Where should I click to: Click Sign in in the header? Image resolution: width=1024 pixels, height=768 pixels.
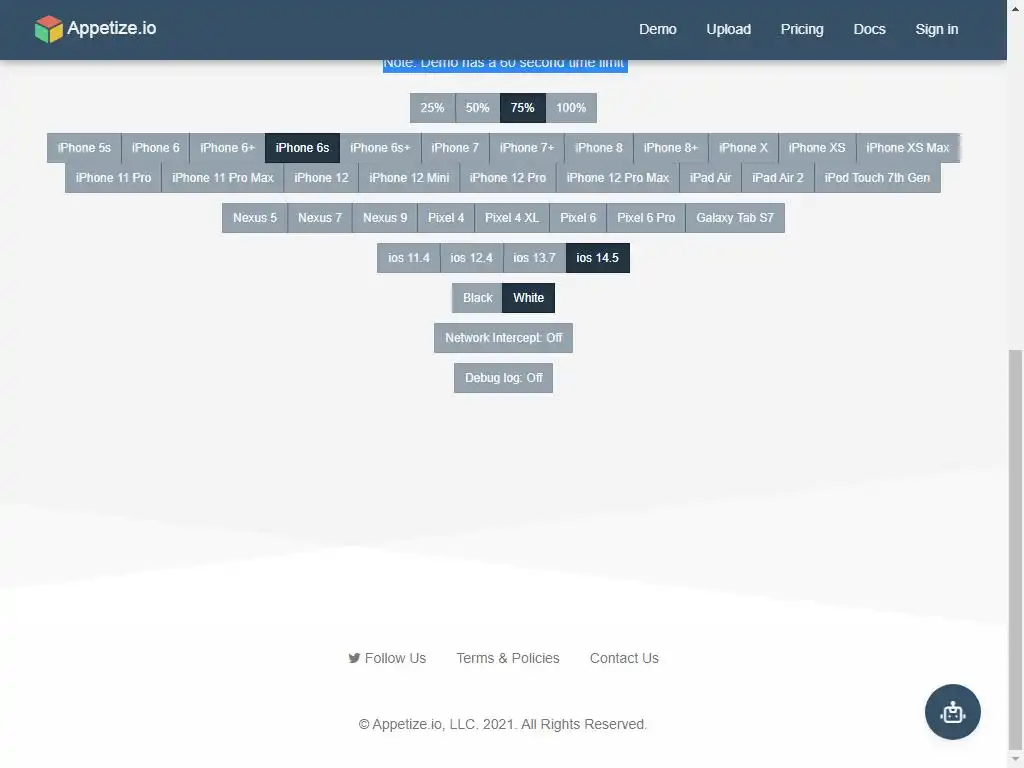coord(936,29)
